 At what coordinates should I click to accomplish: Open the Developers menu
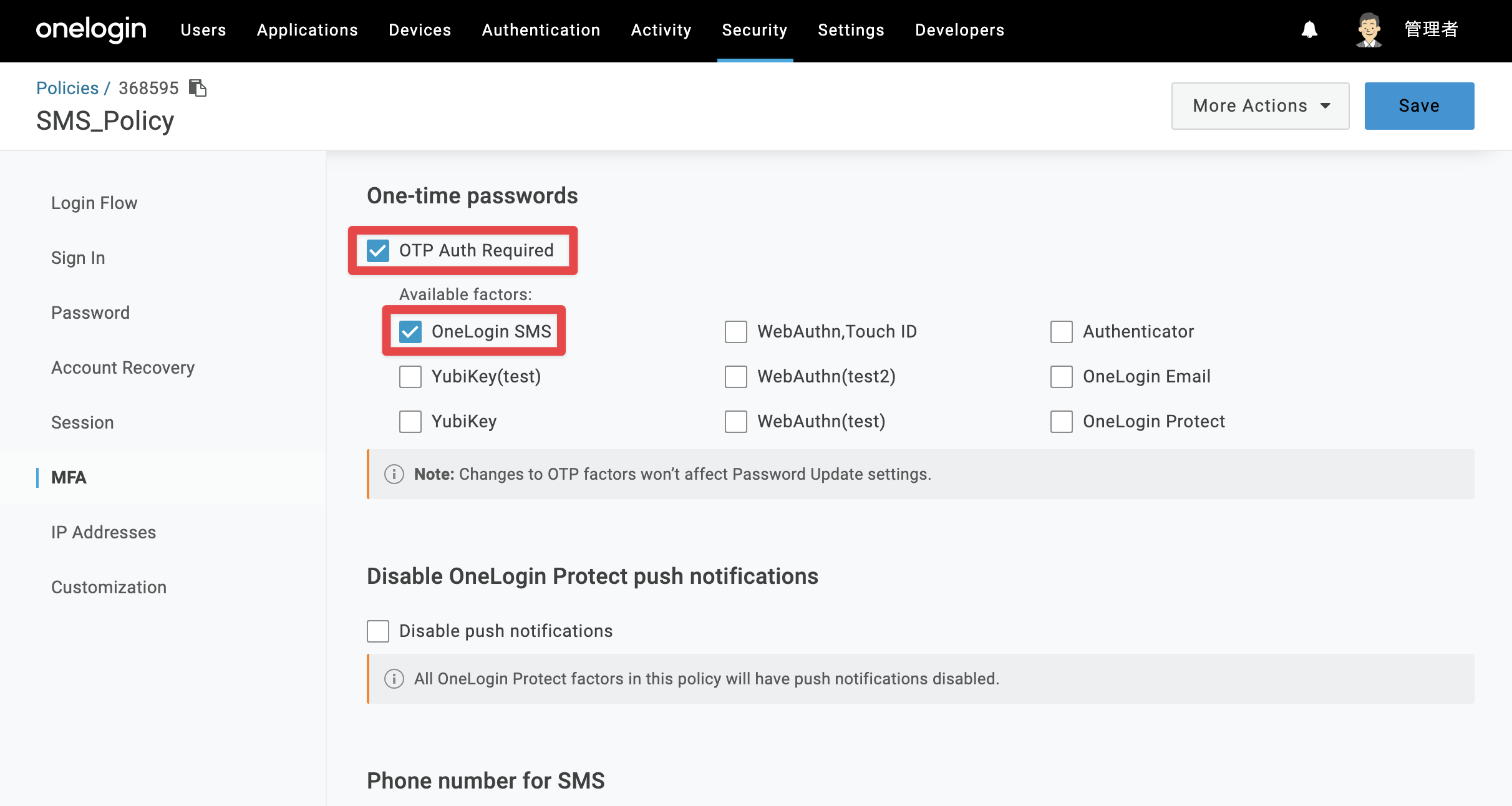click(959, 30)
